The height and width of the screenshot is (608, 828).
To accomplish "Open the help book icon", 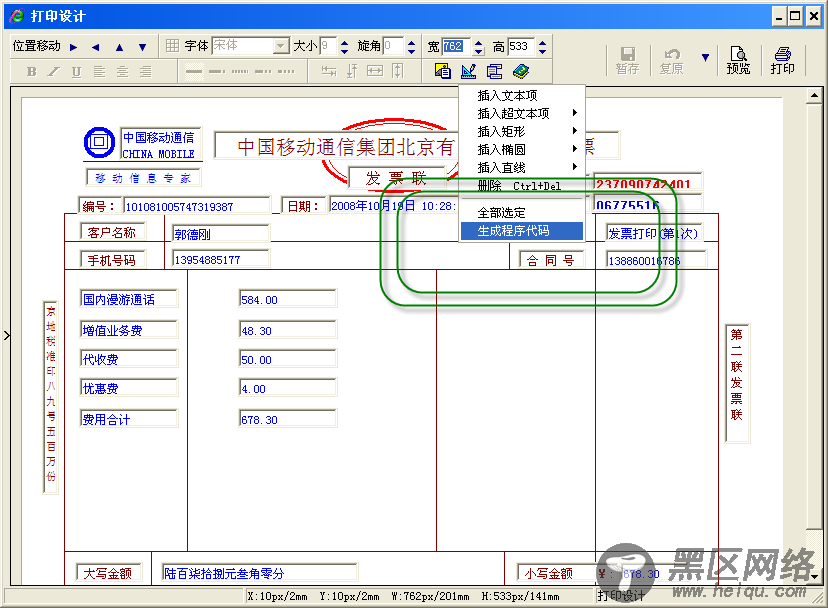I will point(521,71).
